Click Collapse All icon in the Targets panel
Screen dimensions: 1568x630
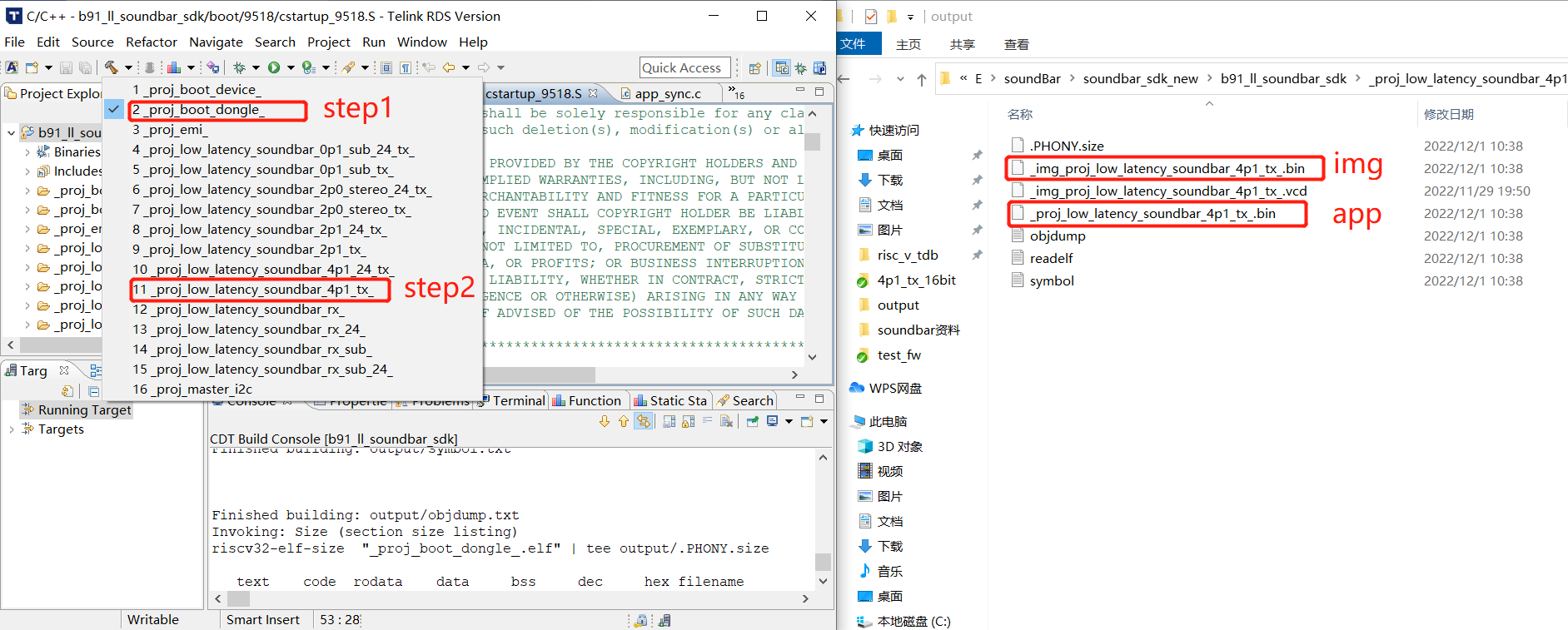pos(94,391)
